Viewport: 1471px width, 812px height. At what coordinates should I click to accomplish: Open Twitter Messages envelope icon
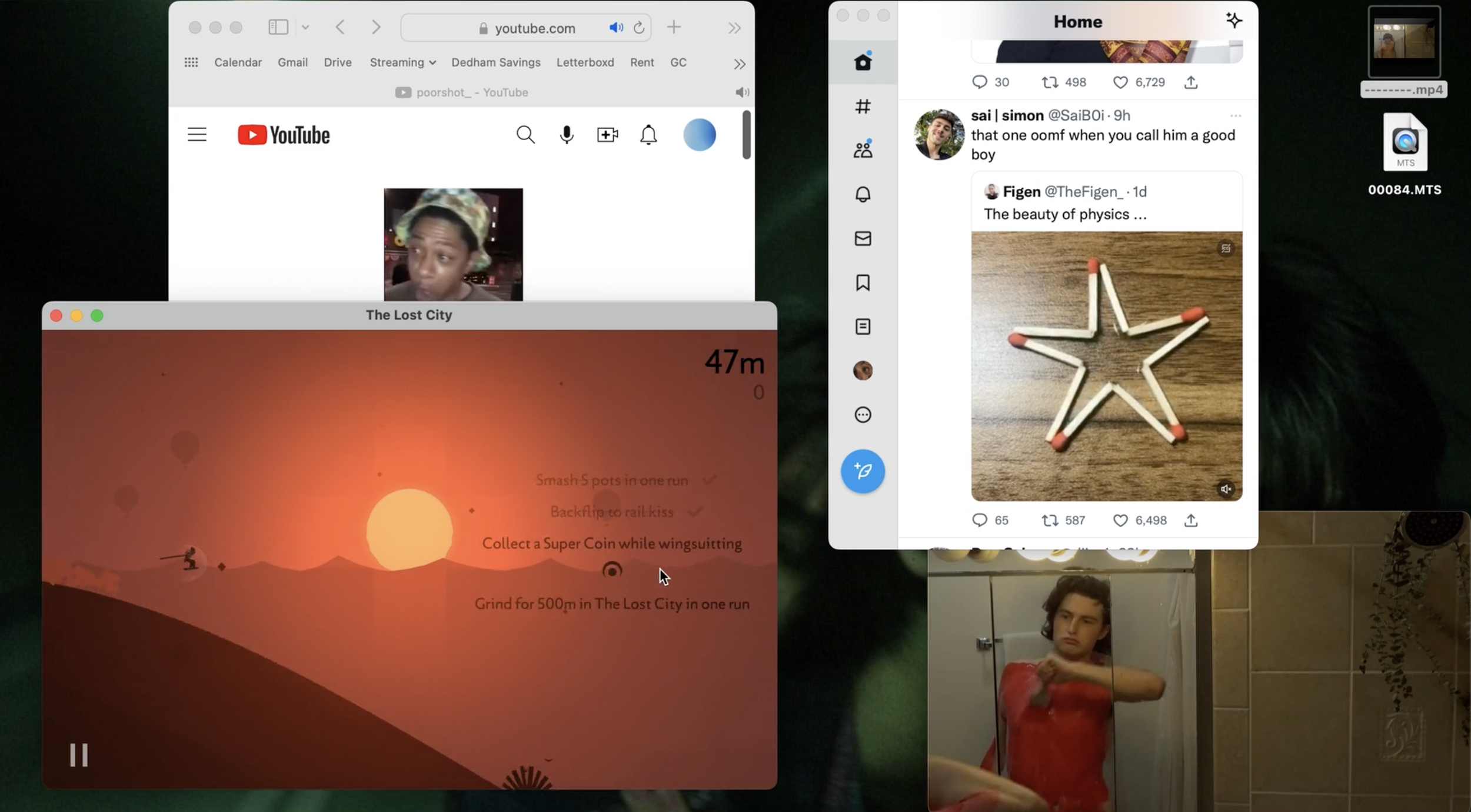point(863,238)
